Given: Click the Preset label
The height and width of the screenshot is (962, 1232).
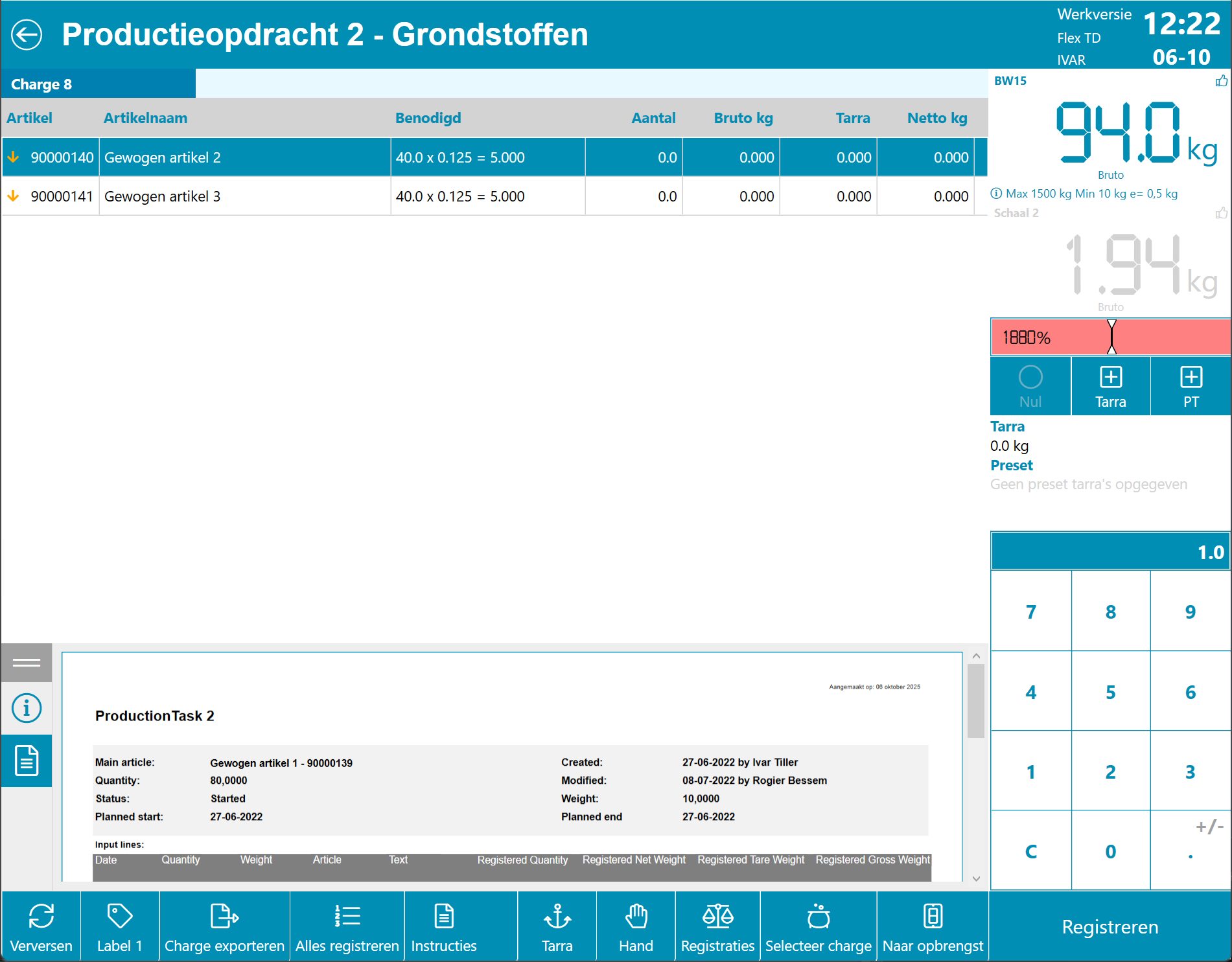Looking at the screenshot, I should pos(1011,465).
